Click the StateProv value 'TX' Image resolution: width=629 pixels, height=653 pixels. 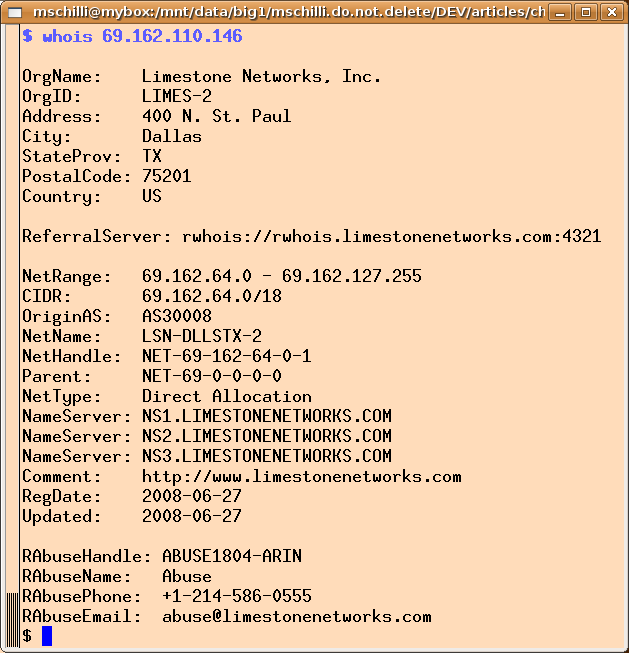click(x=152, y=156)
